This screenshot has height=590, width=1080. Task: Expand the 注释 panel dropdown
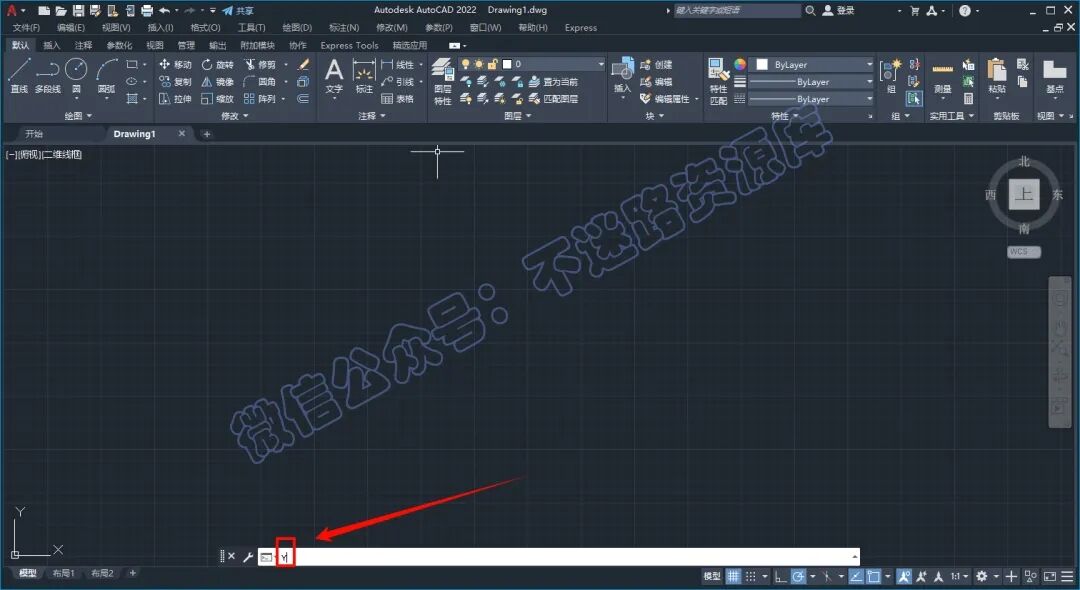coord(371,116)
